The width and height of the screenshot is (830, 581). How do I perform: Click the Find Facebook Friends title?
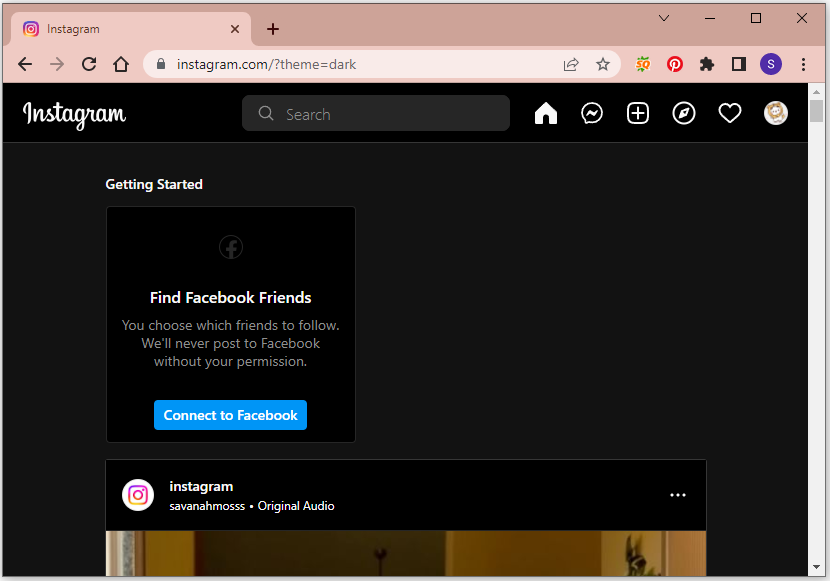tap(230, 298)
